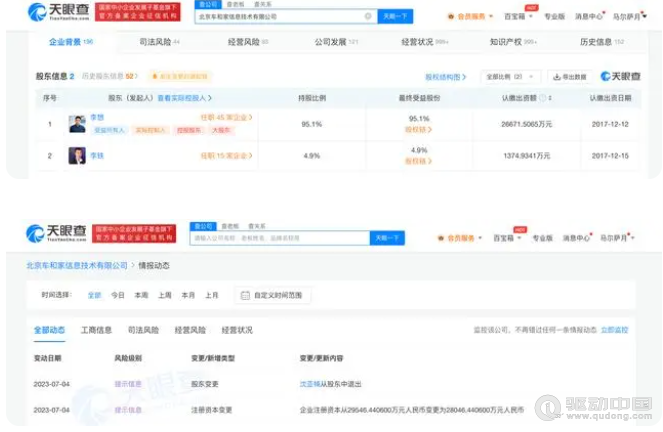This screenshot has width=663, height=432.
Task: Click 消息中心 in the 情报动态 page header
Action: [x=578, y=238]
